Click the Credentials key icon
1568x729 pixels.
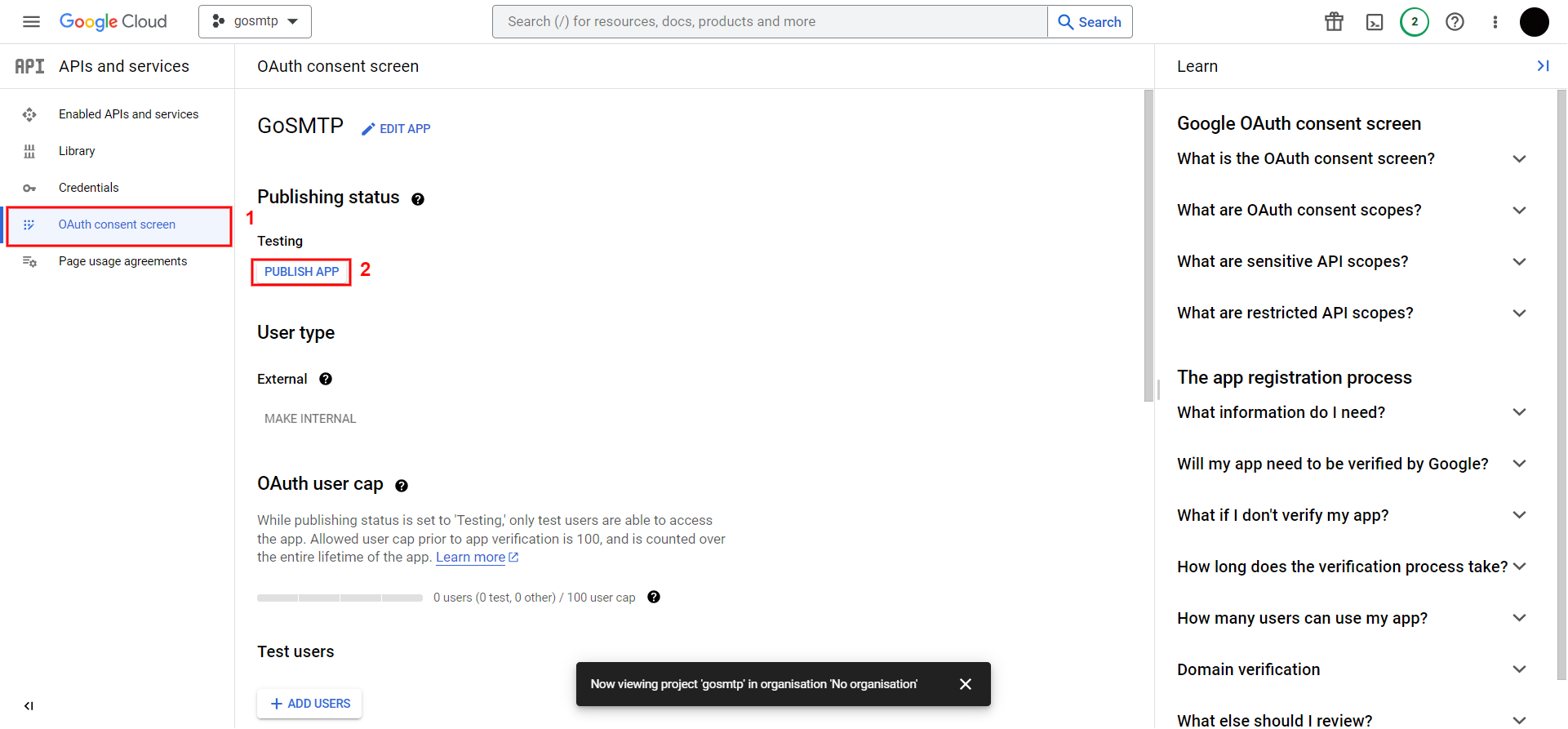[x=29, y=188]
